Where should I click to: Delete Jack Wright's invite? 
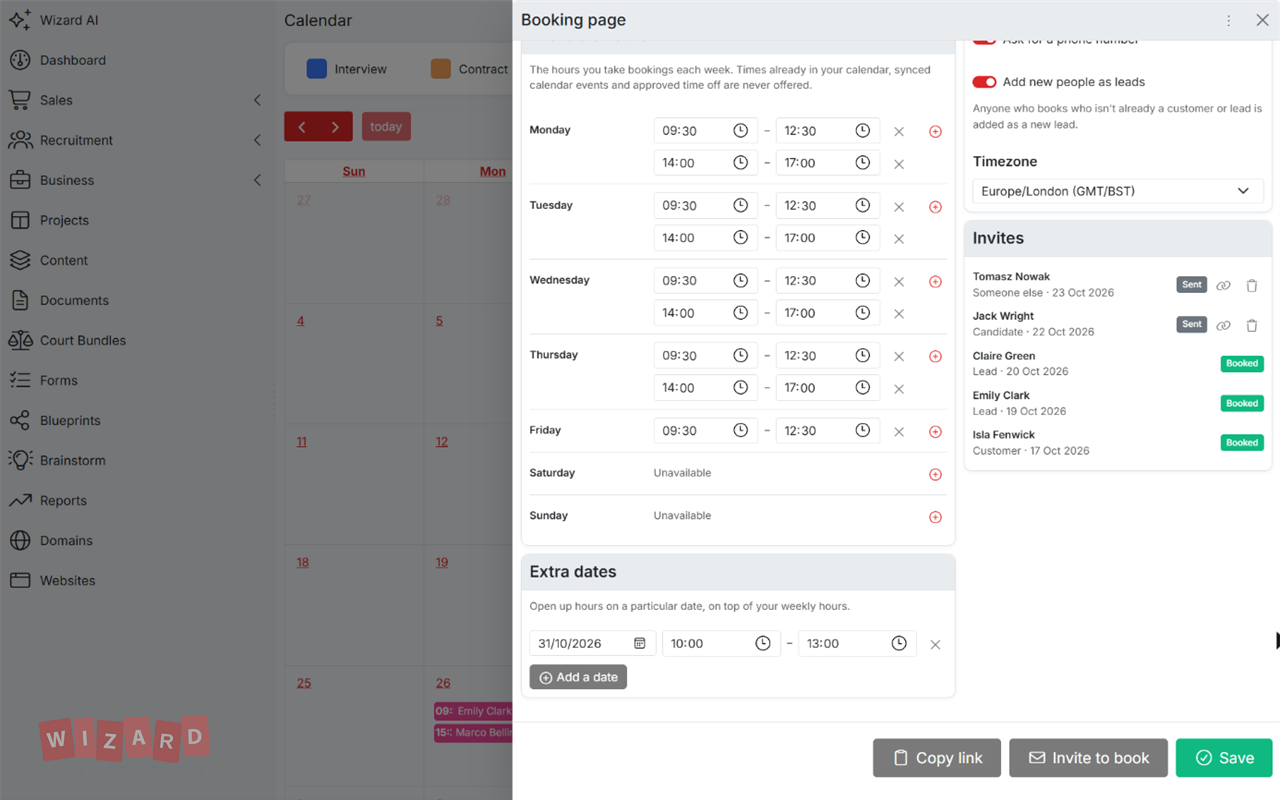(x=1251, y=325)
